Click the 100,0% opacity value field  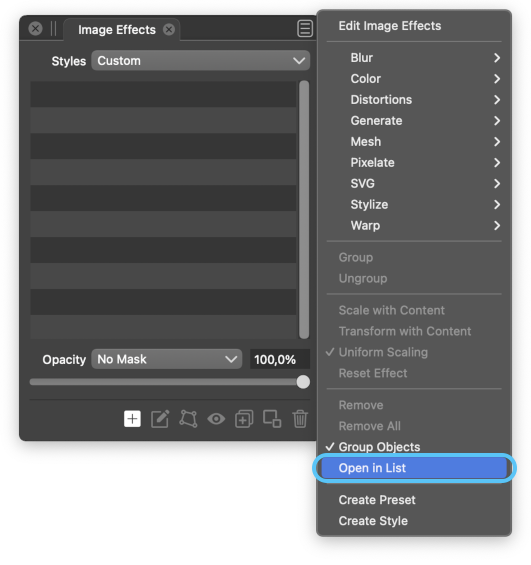280,359
